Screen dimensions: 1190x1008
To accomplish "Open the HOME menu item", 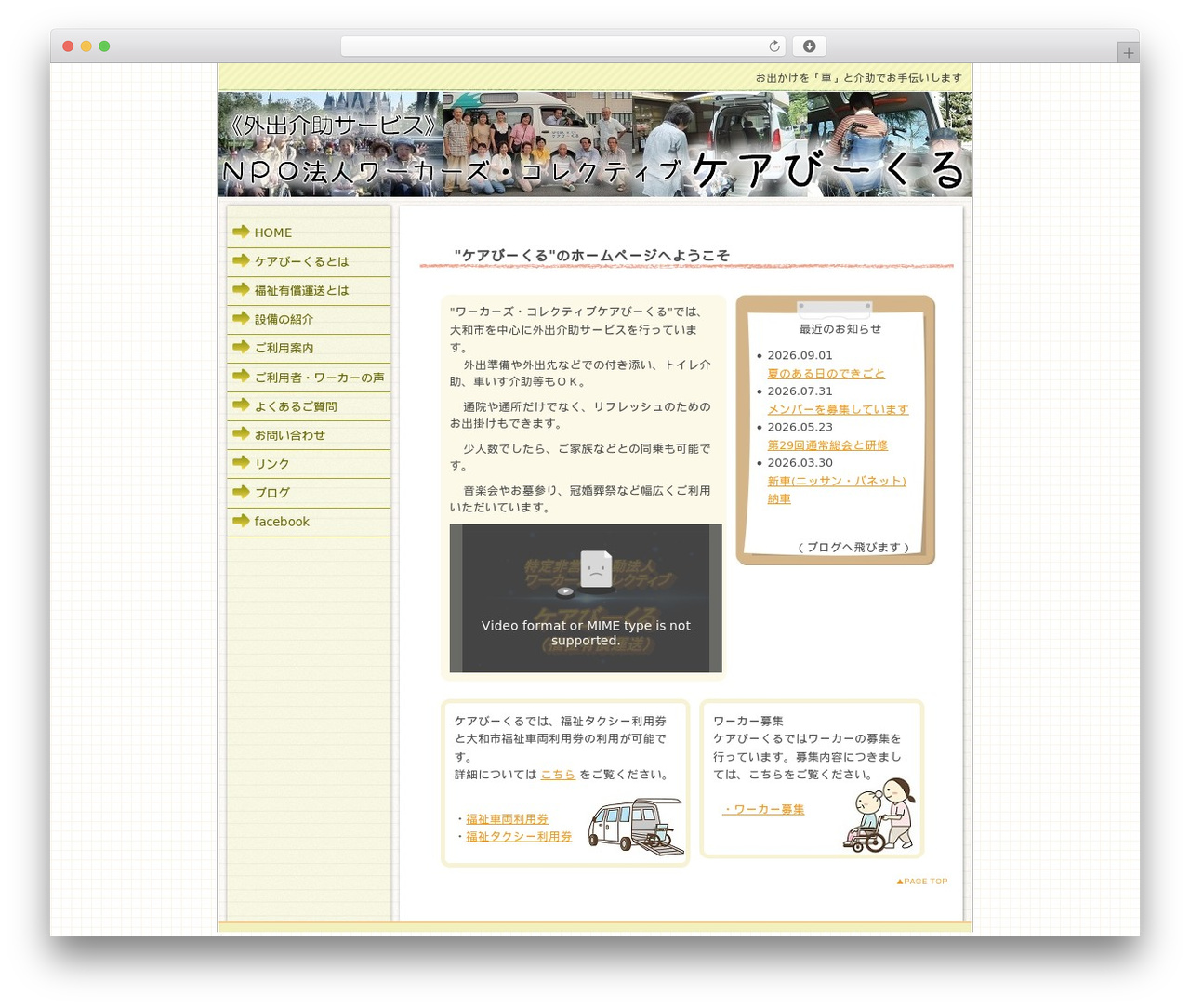I will (309, 232).
